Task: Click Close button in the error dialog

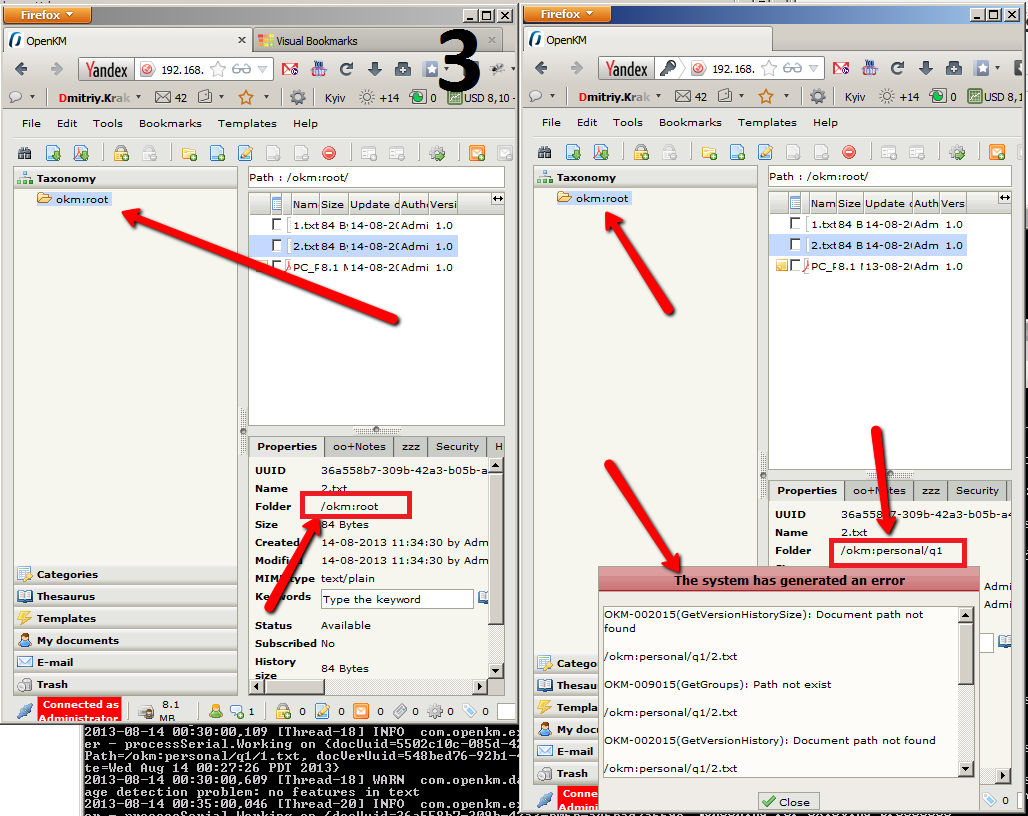Action: (x=787, y=802)
